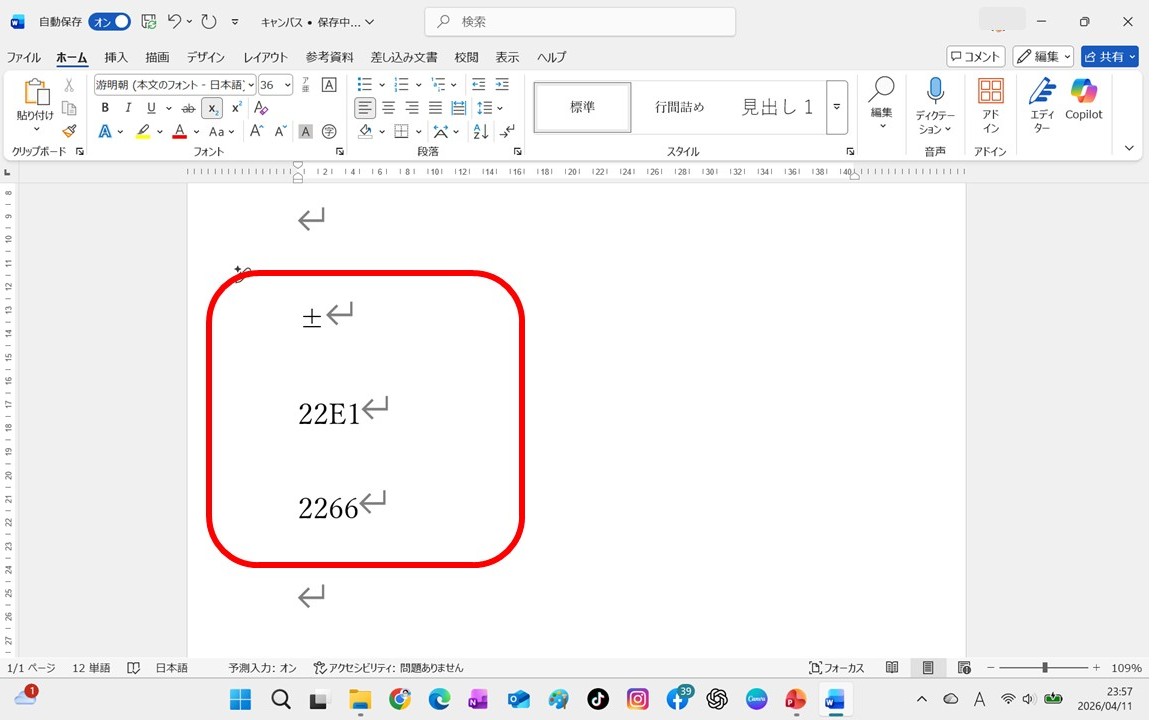Apply bold formatting with the B icon

105,108
